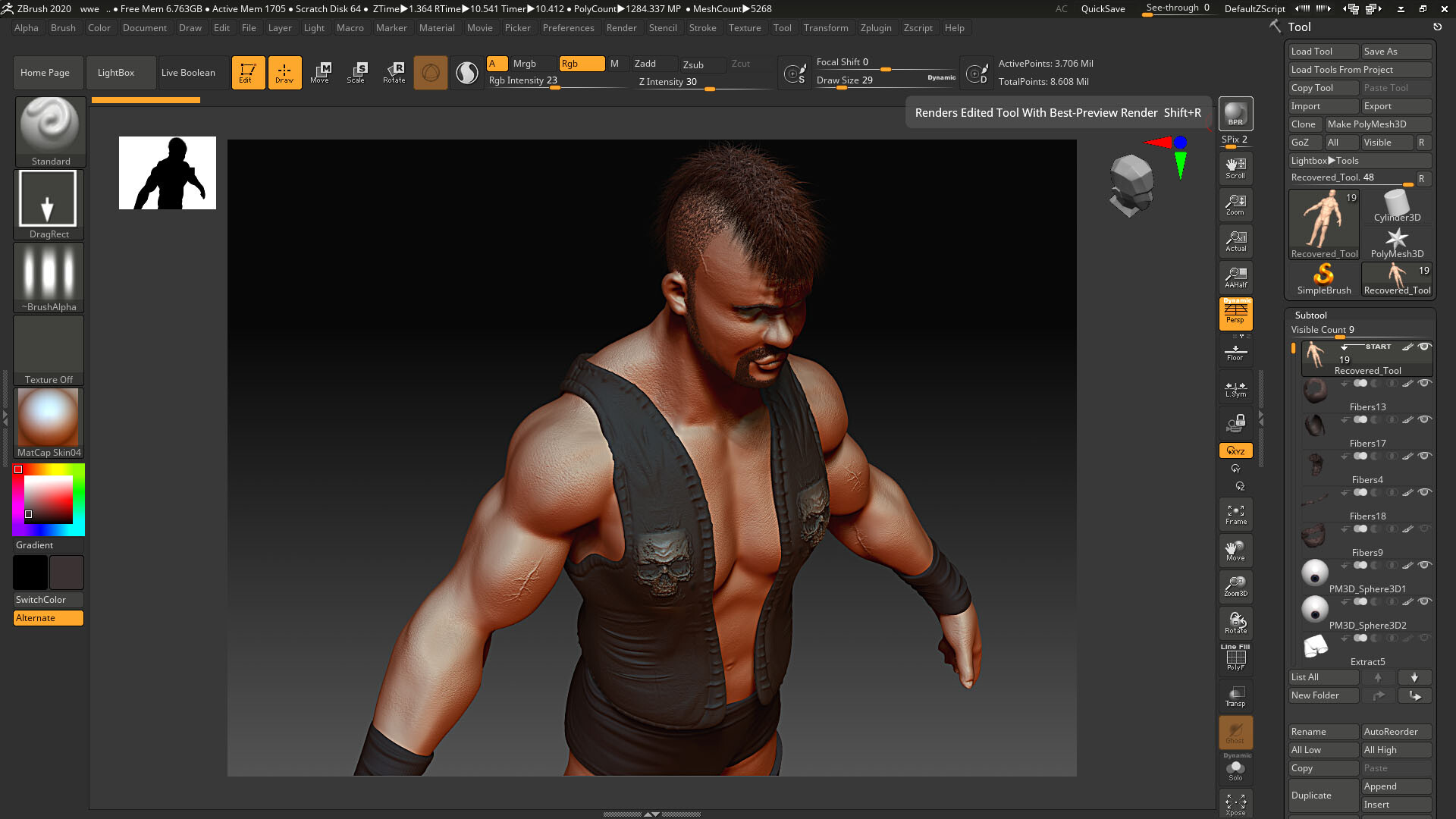Click the Make PolyMesh3D button

1379,124
